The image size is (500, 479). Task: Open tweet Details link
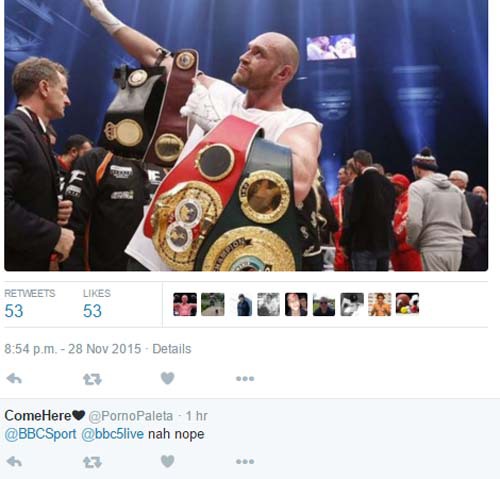coord(172,349)
